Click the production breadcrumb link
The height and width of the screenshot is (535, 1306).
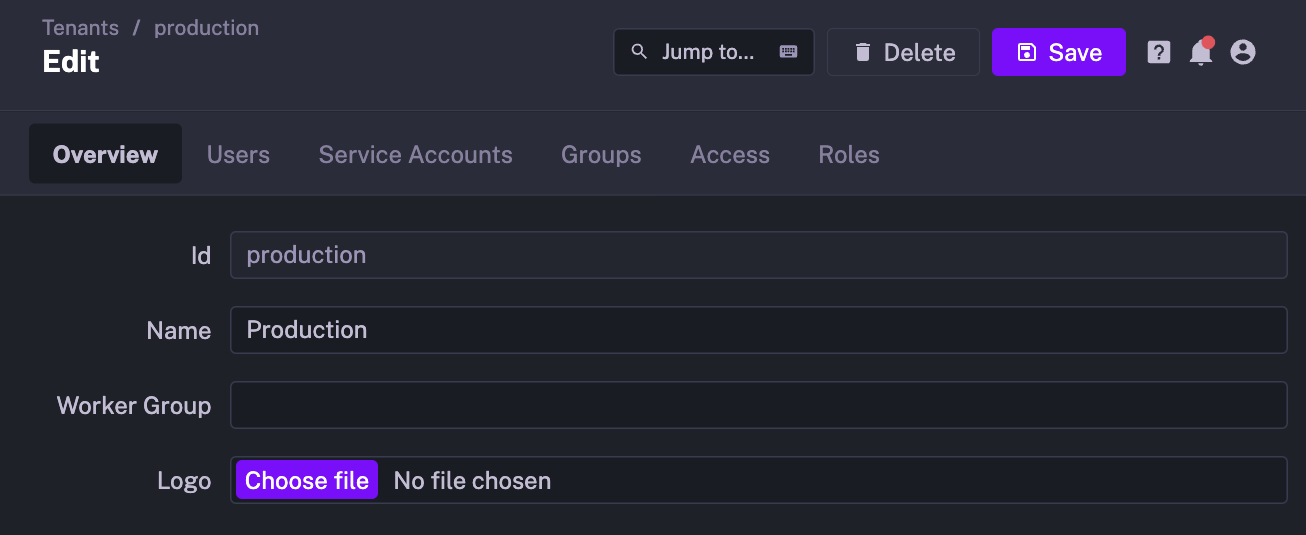pos(206,28)
